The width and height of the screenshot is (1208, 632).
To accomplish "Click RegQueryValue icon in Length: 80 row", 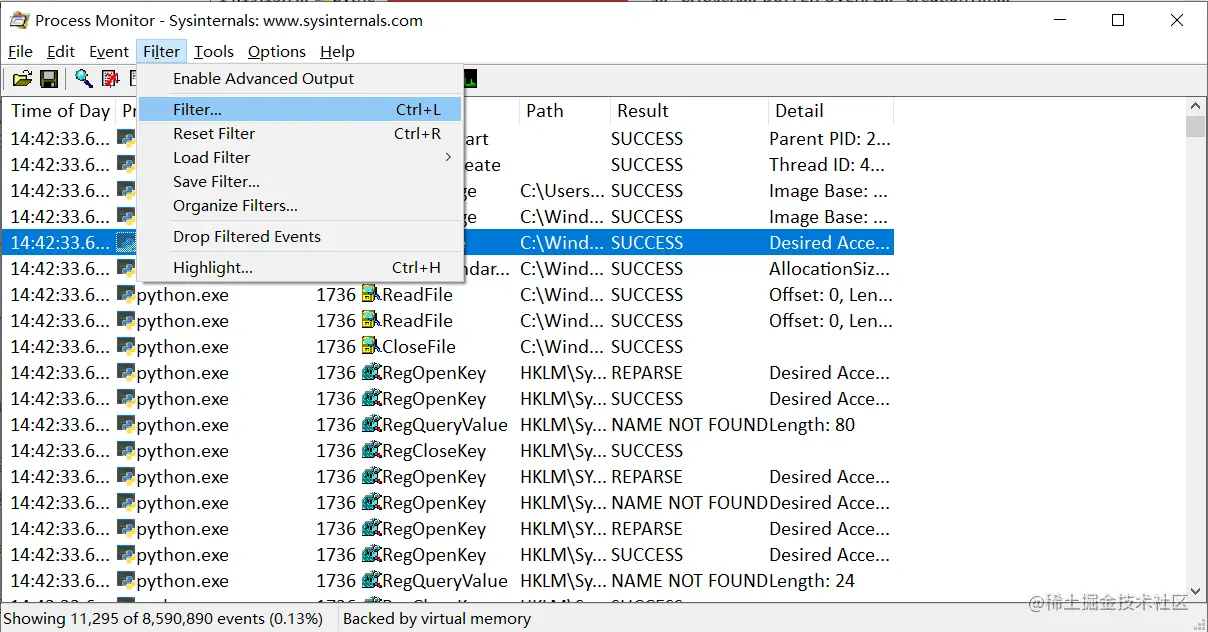I will click(x=371, y=425).
